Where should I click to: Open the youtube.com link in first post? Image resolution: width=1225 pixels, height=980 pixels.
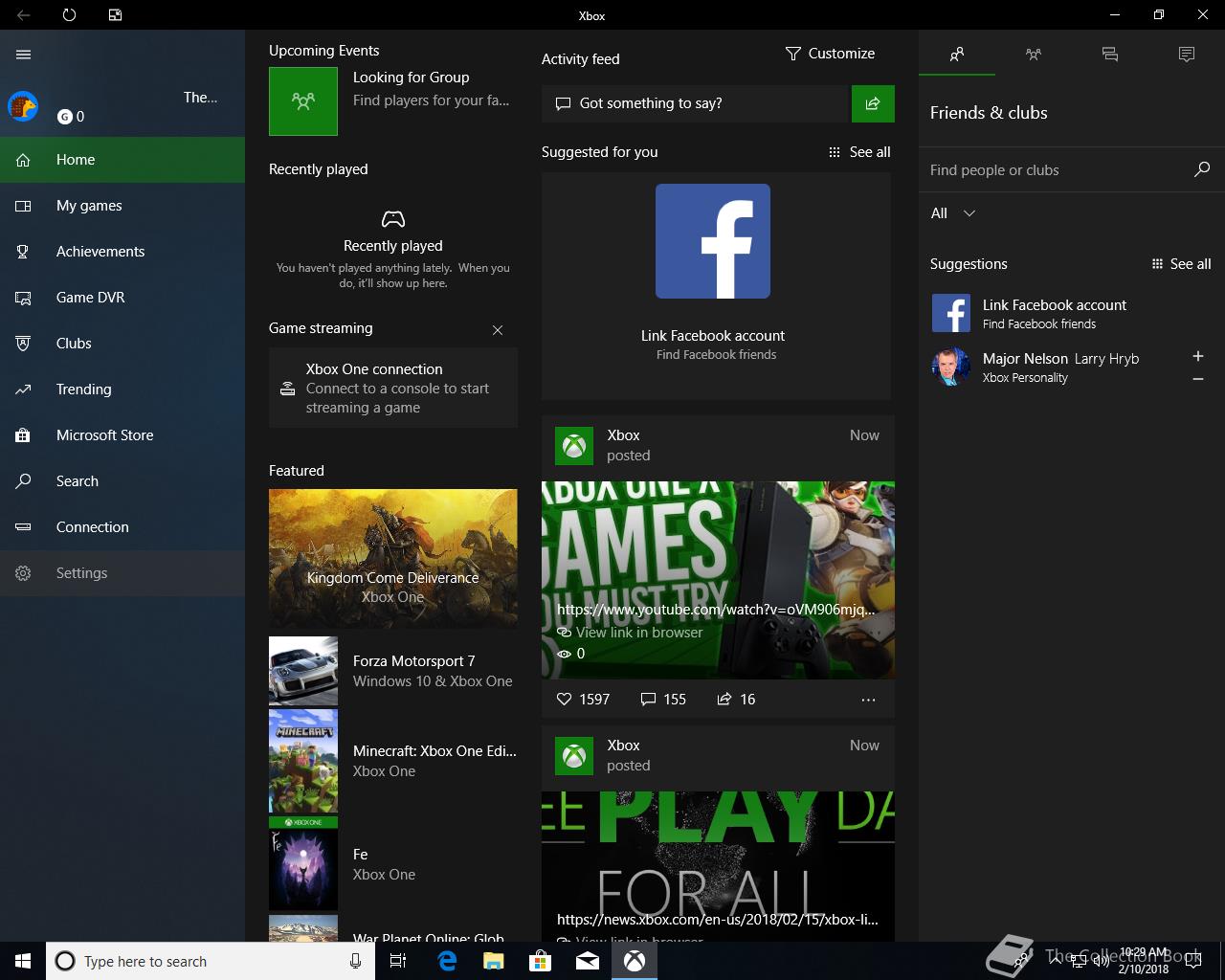coord(716,610)
